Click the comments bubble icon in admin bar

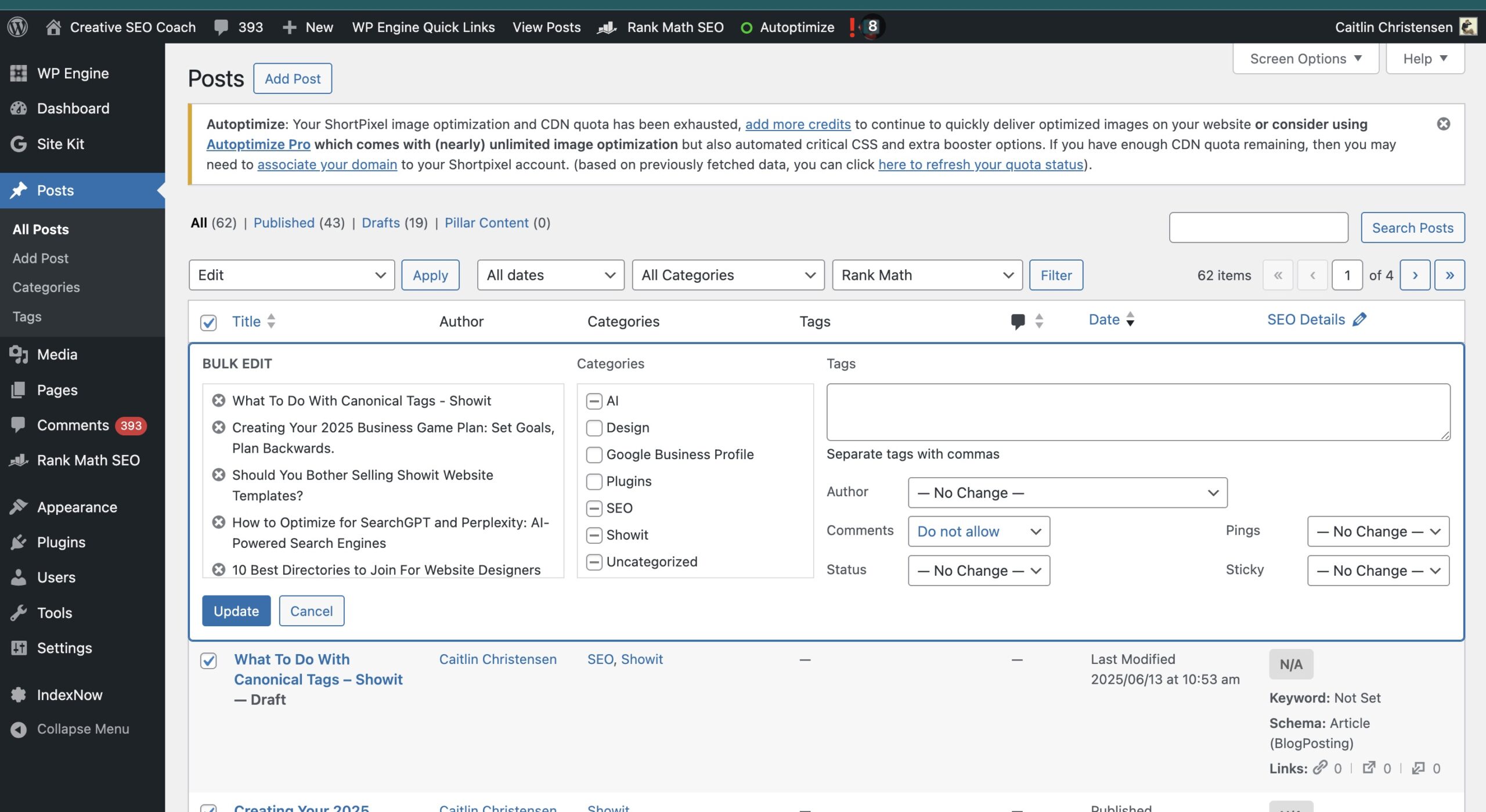click(x=221, y=27)
